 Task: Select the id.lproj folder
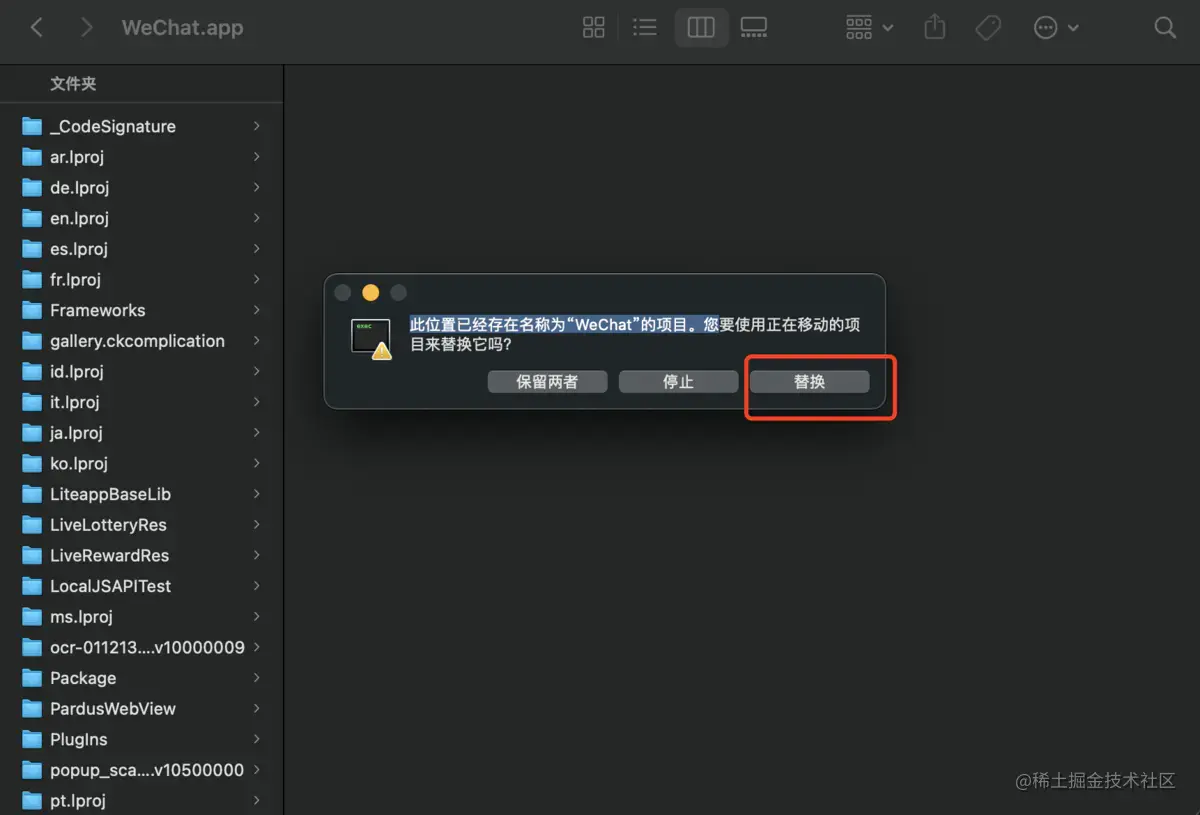point(142,371)
